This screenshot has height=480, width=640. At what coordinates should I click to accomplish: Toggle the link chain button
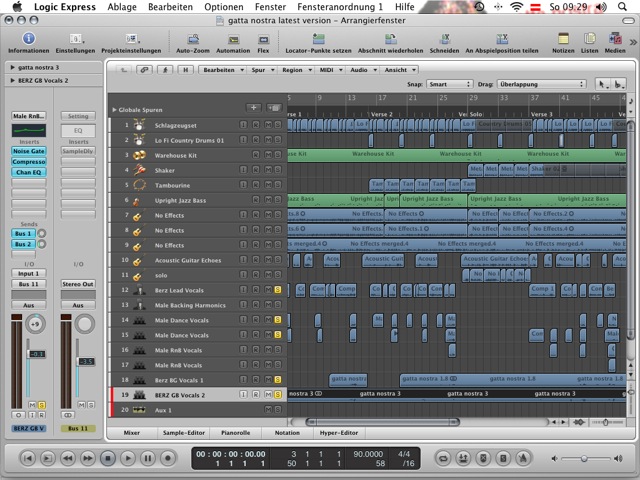click(144, 70)
